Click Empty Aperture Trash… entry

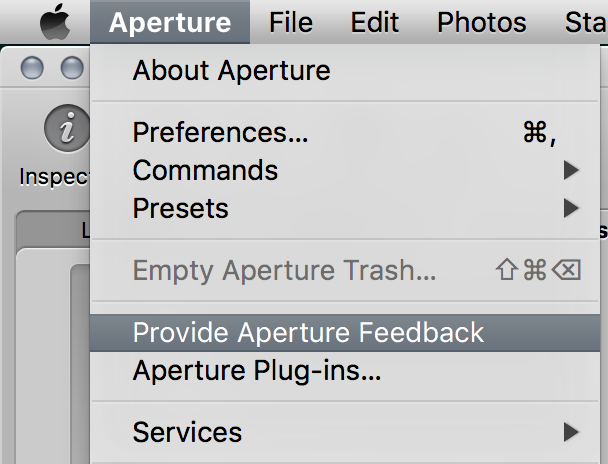click(284, 270)
